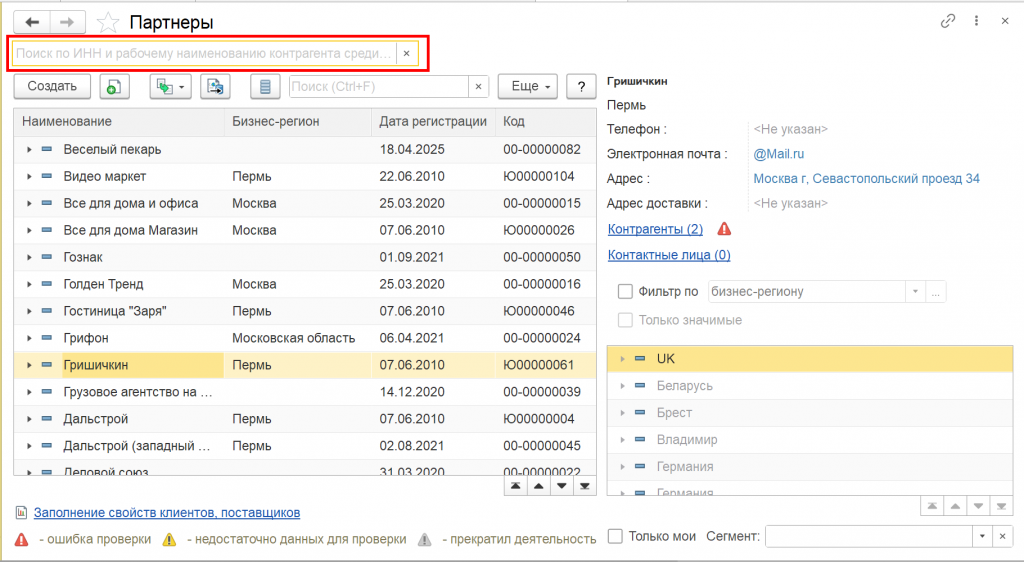Click the create-by-copying document icon
The height and width of the screenshot is (562, 1024).
pyautogui.click(x=114, y=86)
